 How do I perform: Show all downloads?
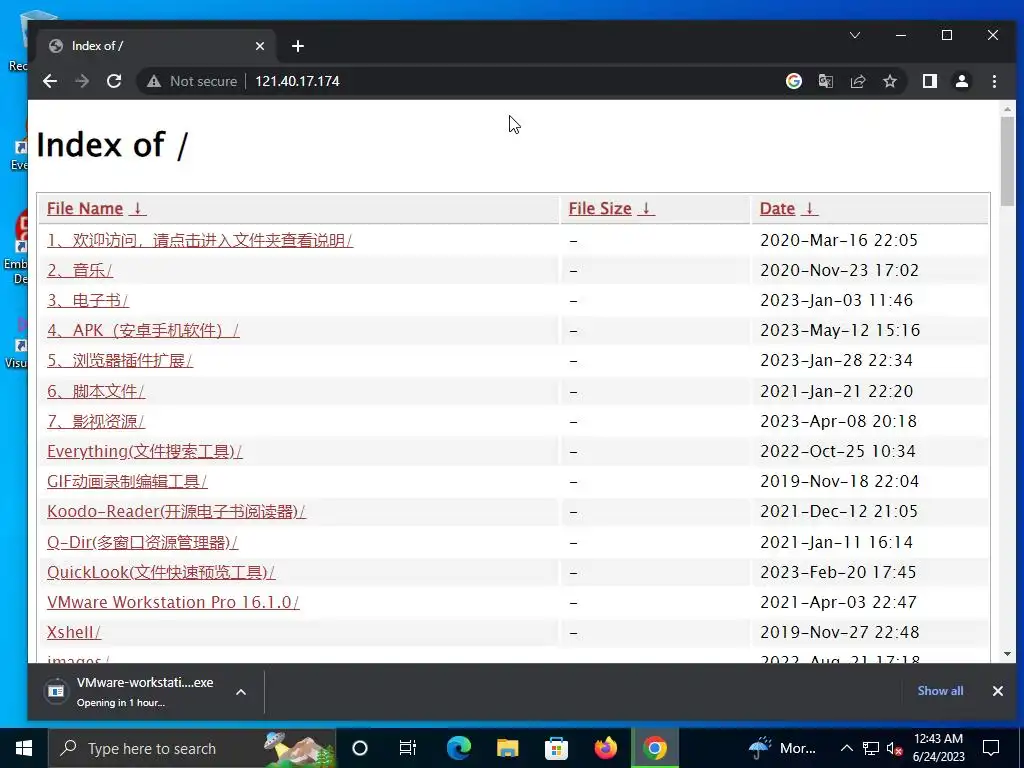(940, 691)
